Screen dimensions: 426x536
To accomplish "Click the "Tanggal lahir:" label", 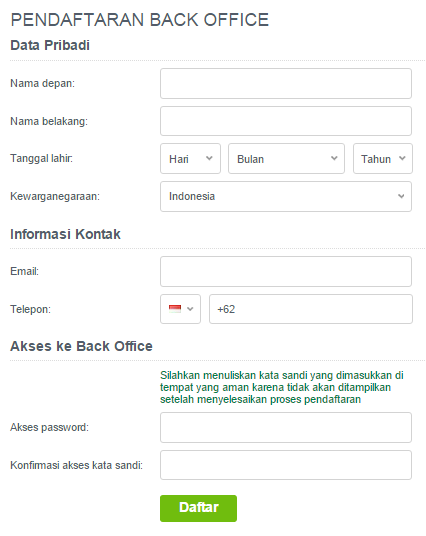I will (41, 158).
